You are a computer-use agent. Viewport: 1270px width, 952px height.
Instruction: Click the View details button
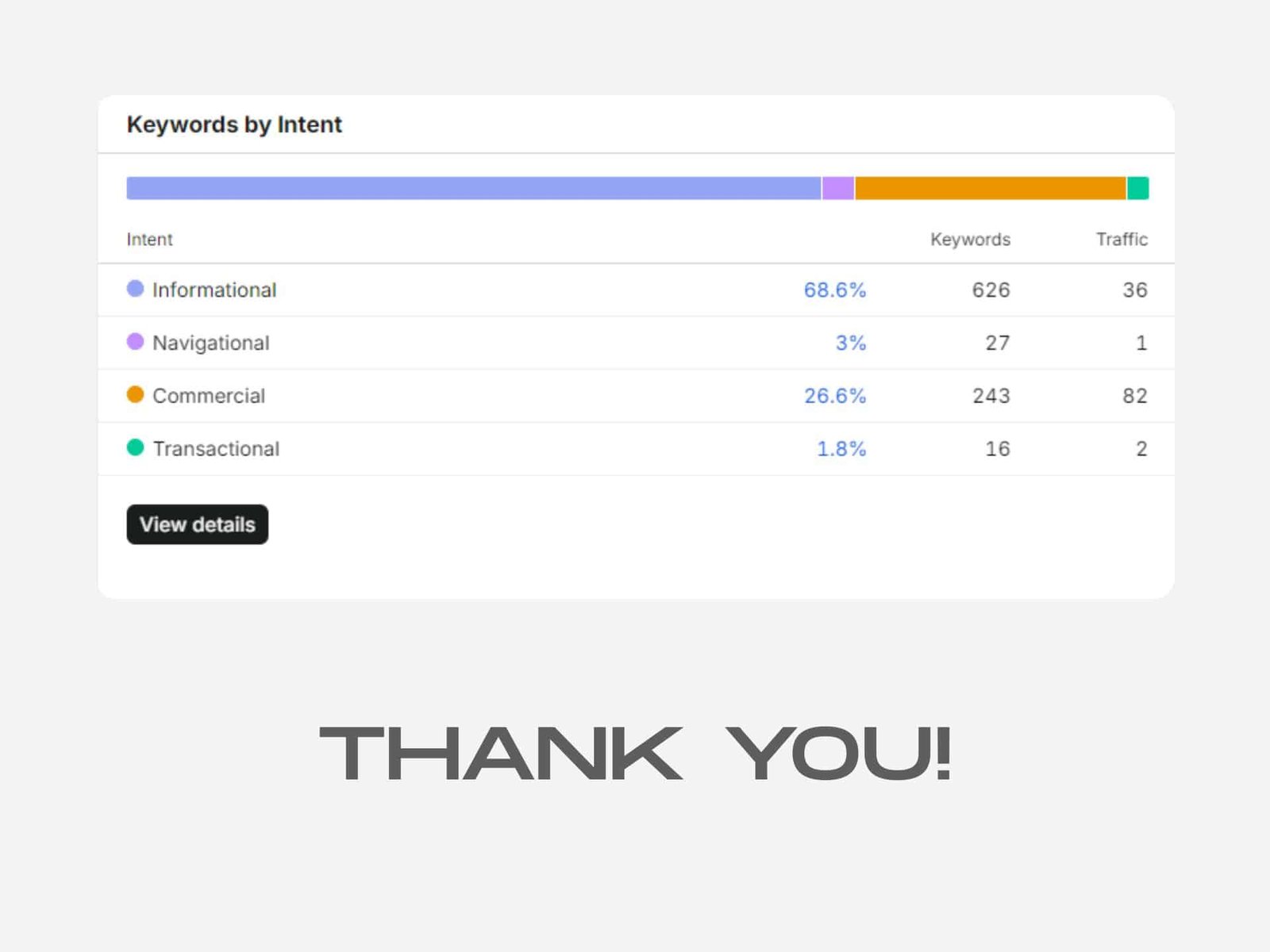click(x=198, y=524)
